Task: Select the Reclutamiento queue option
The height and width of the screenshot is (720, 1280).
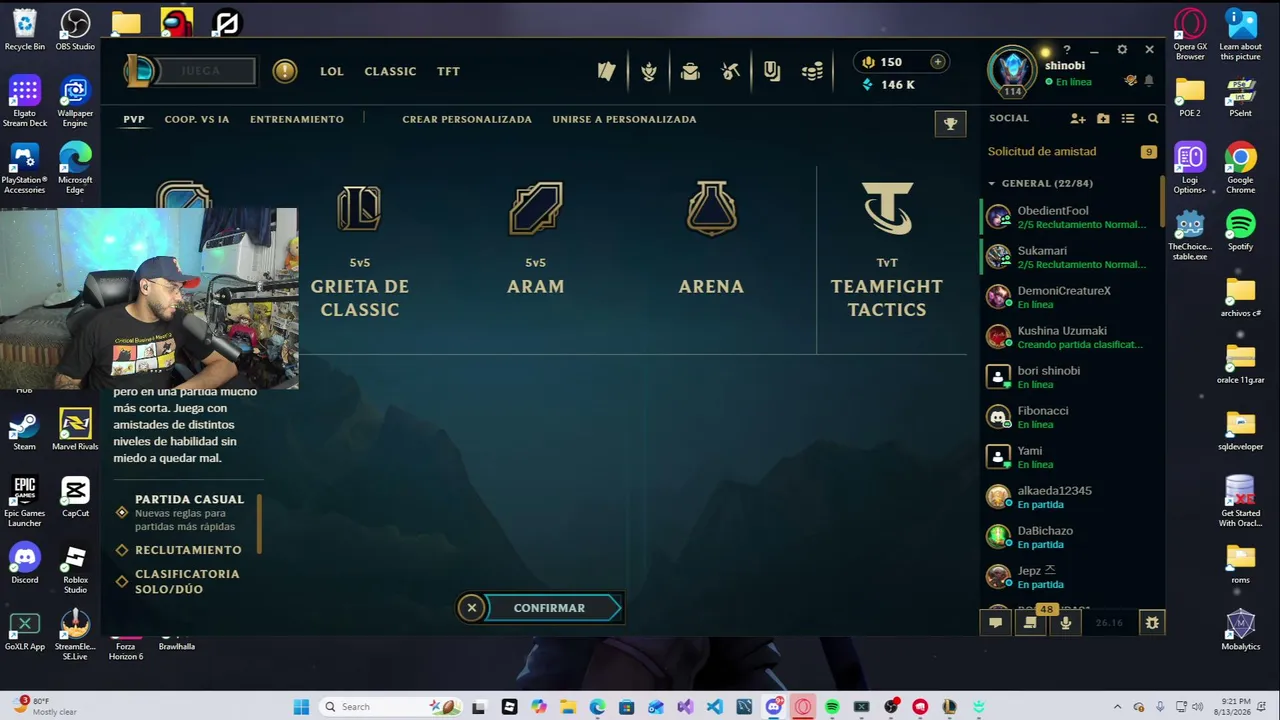Action: tap(188, 550)
